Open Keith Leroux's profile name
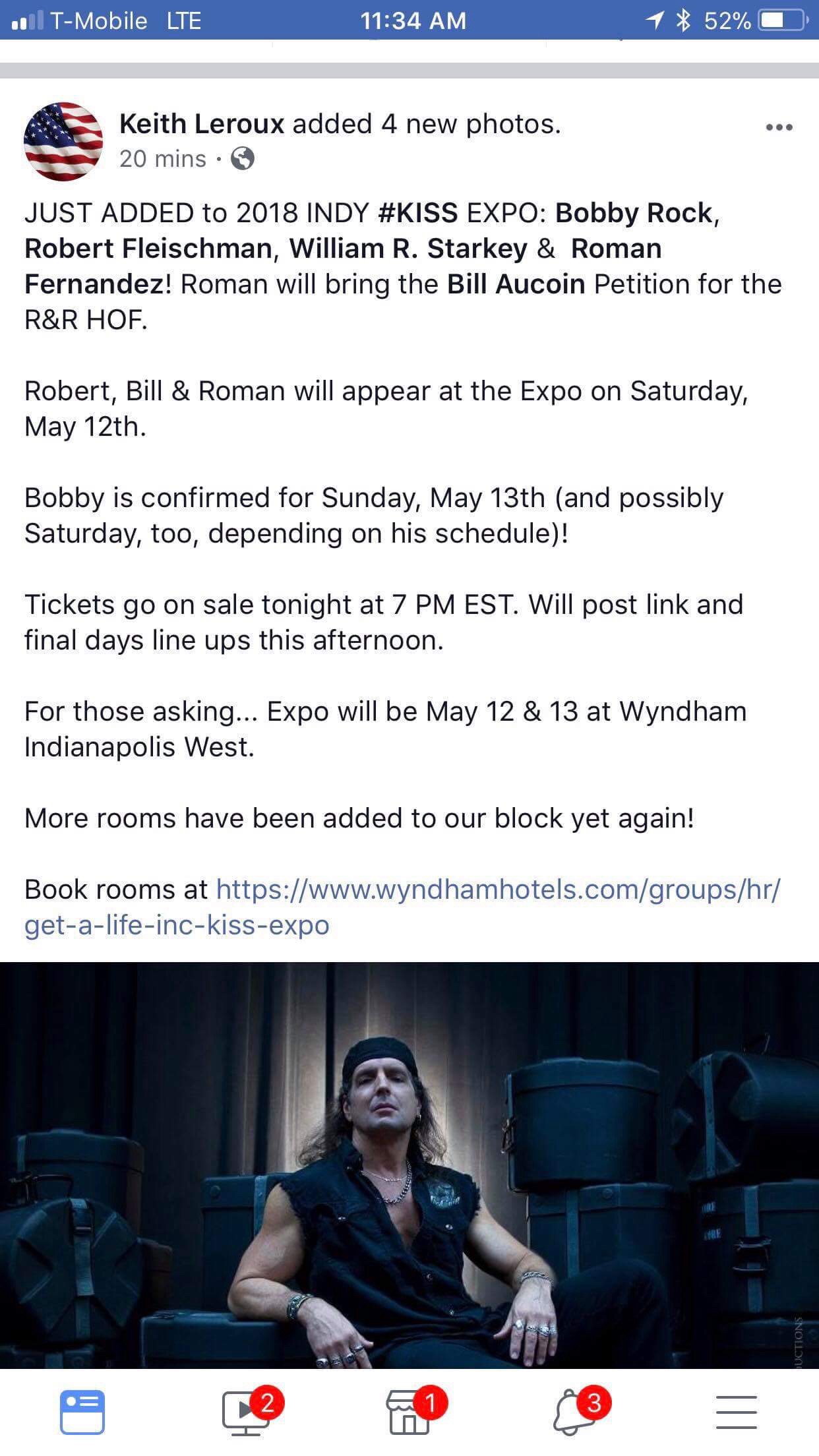 click(x=202, y=124)
